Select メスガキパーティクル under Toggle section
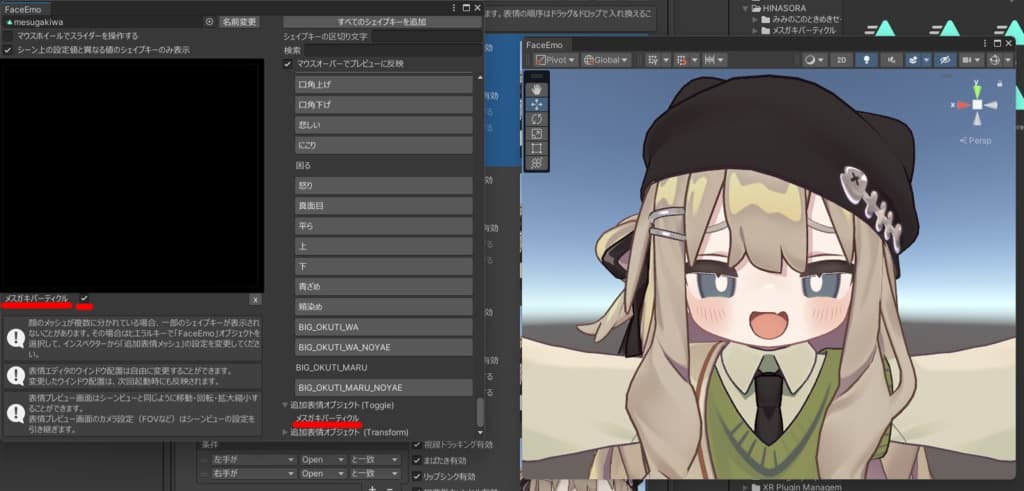This screenshot has height=491, width=1024. pos(327,418)
